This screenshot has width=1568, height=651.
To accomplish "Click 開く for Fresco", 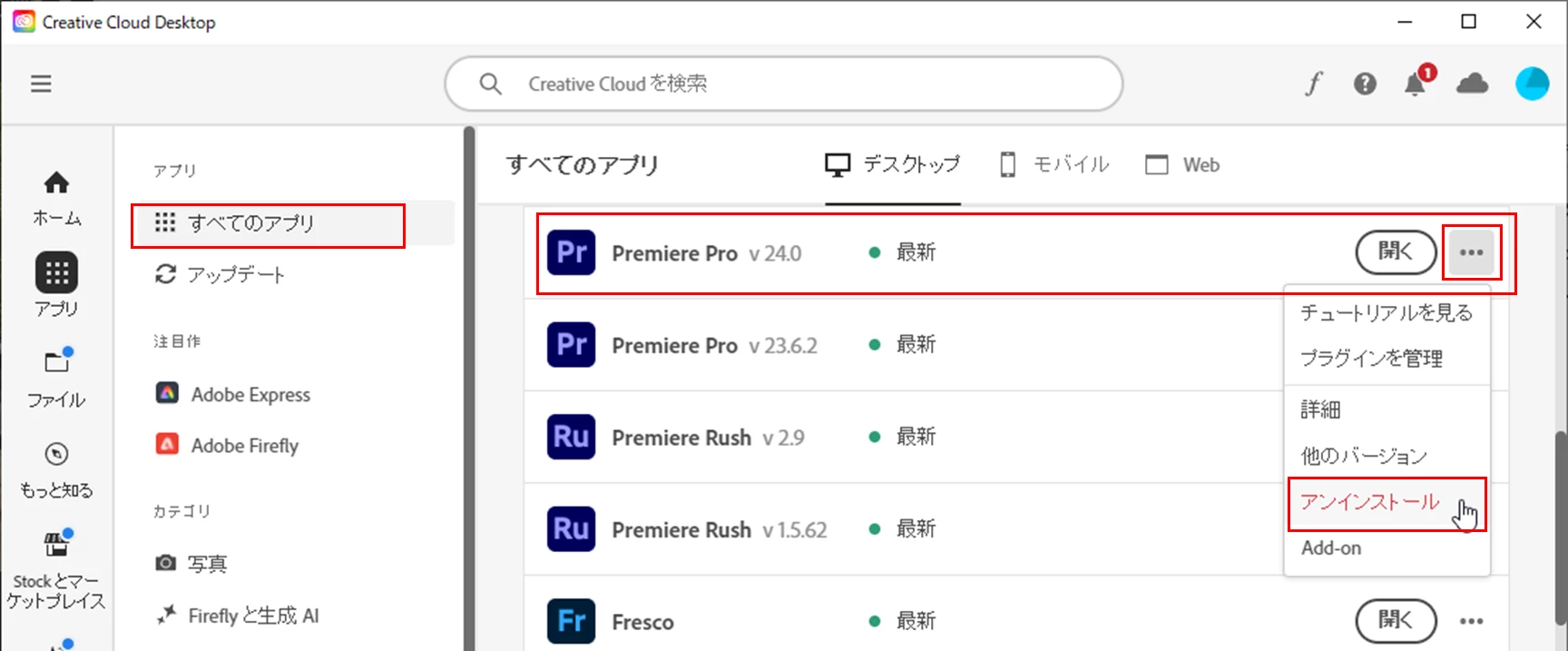I will [x=1396, y=621].
